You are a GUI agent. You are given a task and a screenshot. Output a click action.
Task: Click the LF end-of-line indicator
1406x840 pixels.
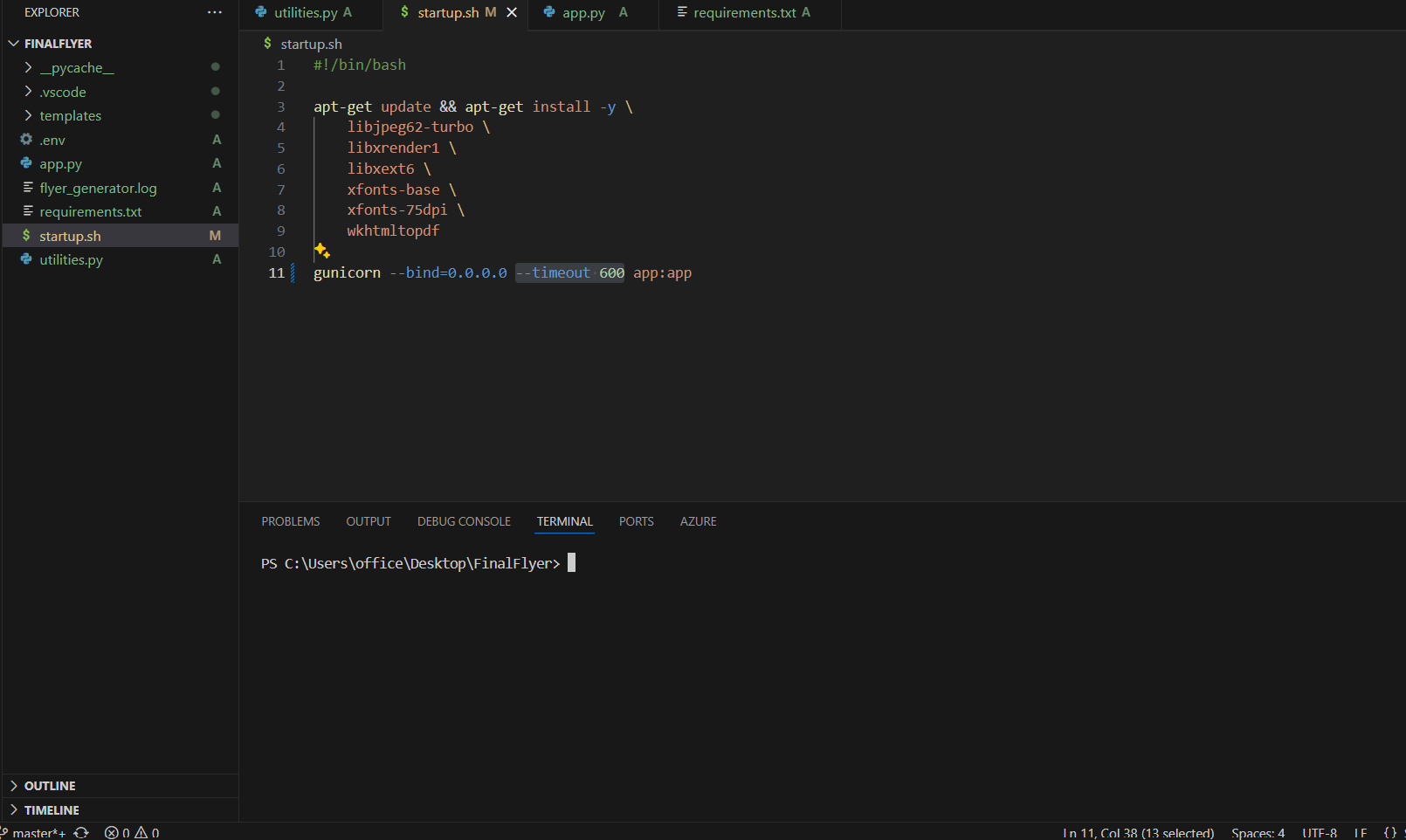tap(1360, 832)
